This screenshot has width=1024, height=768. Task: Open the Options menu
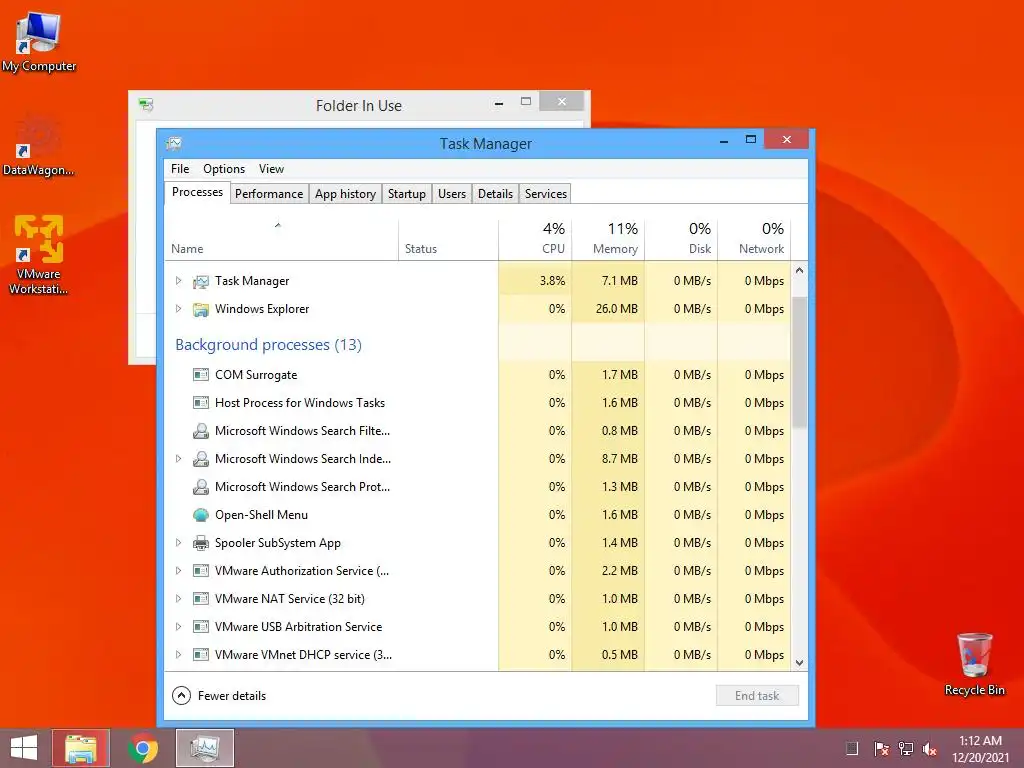click(224, 169)
